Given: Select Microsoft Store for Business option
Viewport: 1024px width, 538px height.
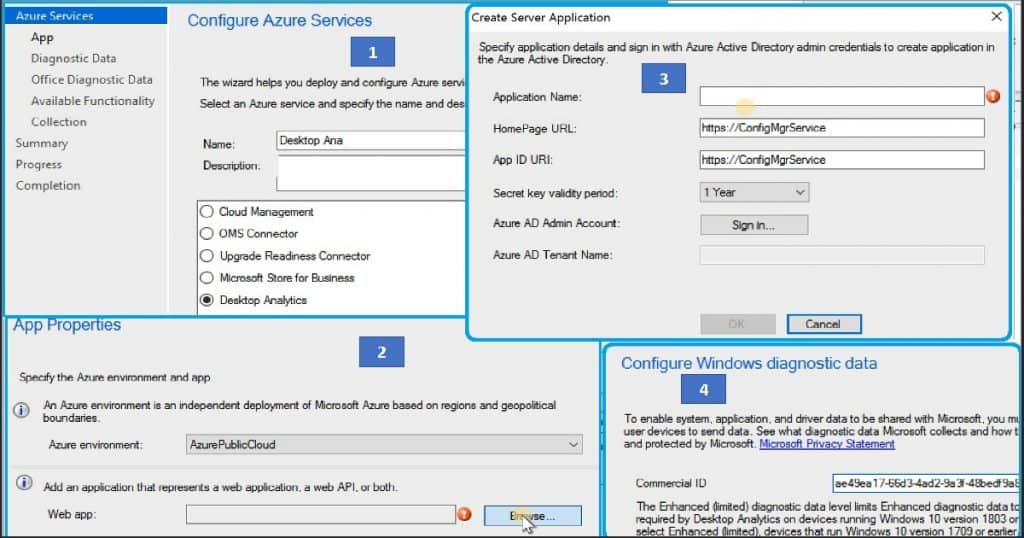Looking at the screenshot, I should [x=207, y=277].
